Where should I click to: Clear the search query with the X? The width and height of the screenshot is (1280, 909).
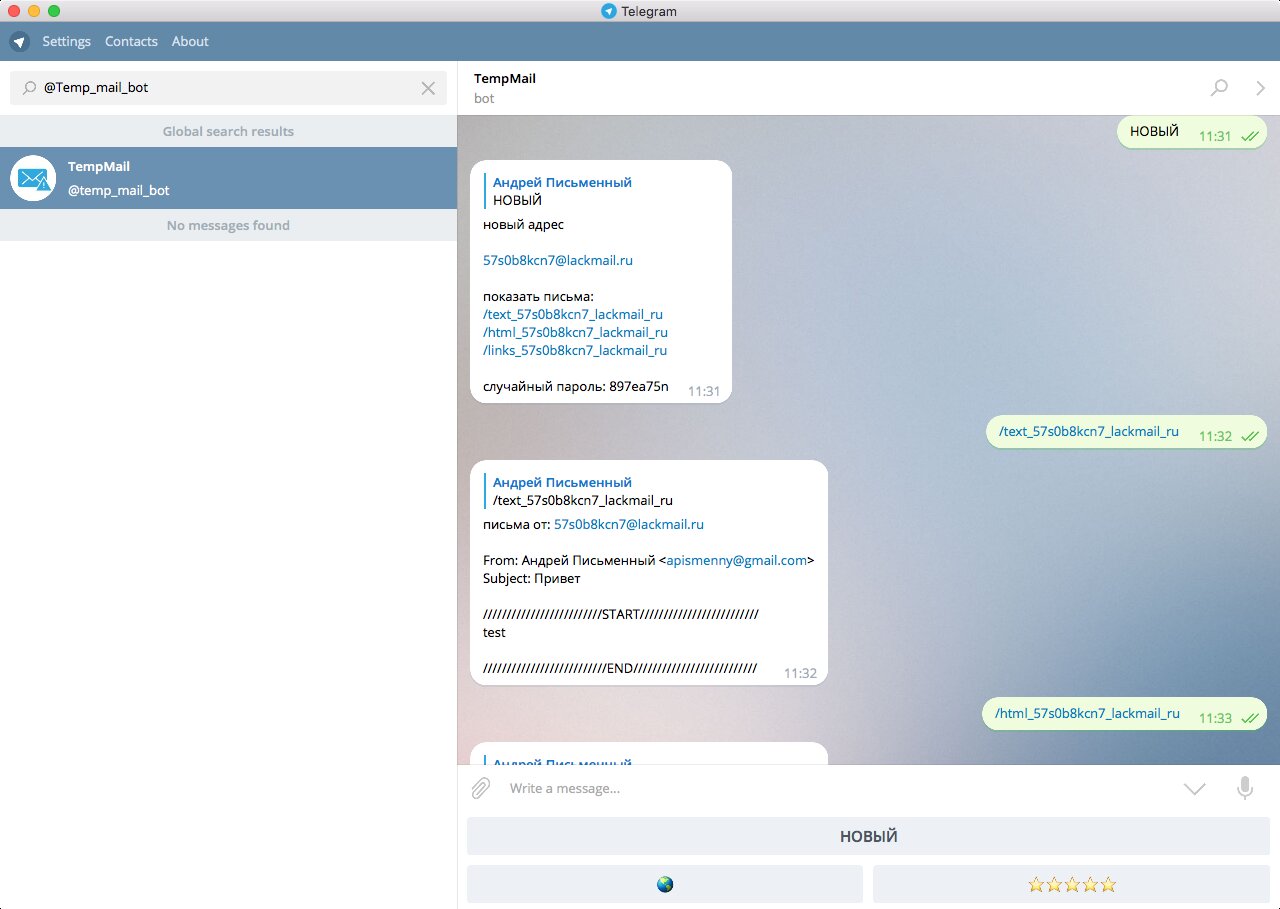point(428,88)
